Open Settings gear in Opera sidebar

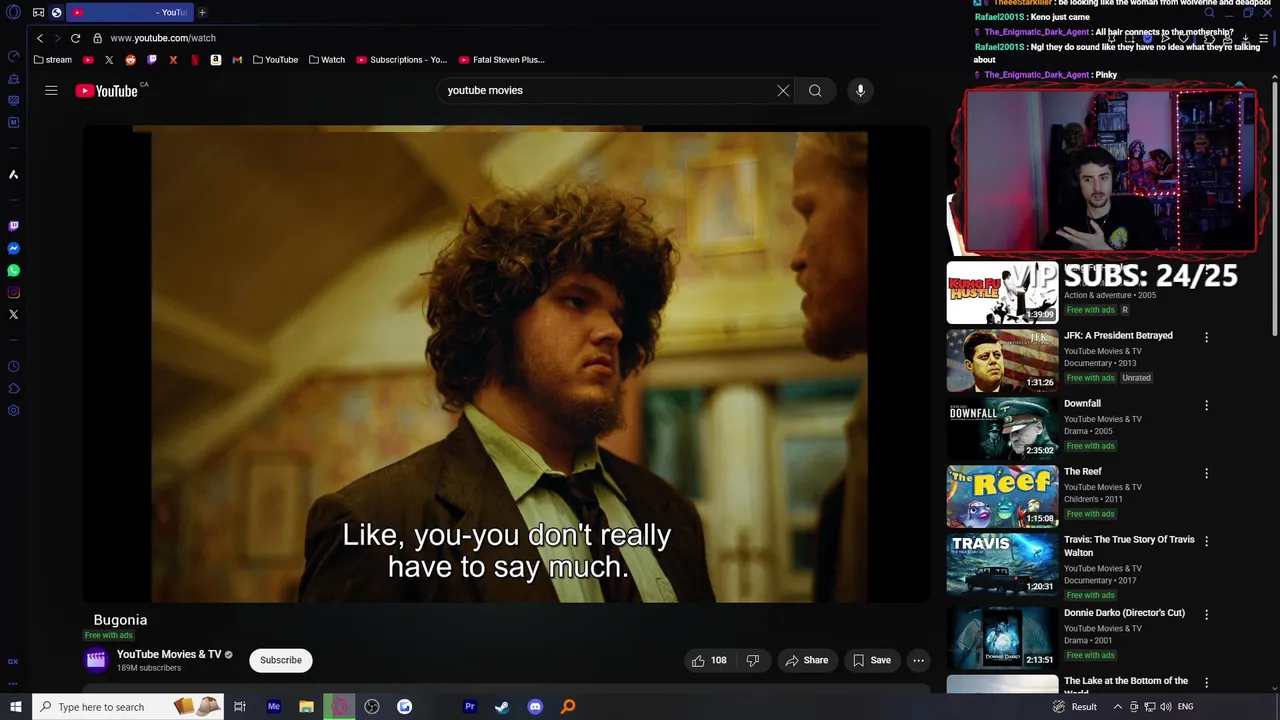coord(13,410)
